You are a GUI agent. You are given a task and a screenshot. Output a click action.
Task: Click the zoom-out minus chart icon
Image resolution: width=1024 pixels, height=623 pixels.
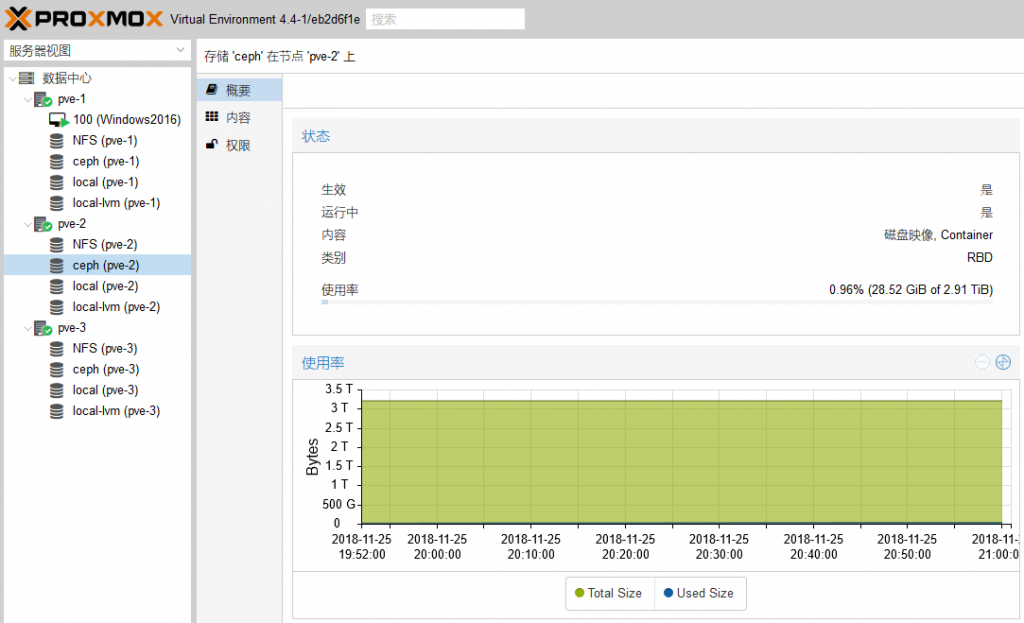pyautogui.click(x=982, y=362)
